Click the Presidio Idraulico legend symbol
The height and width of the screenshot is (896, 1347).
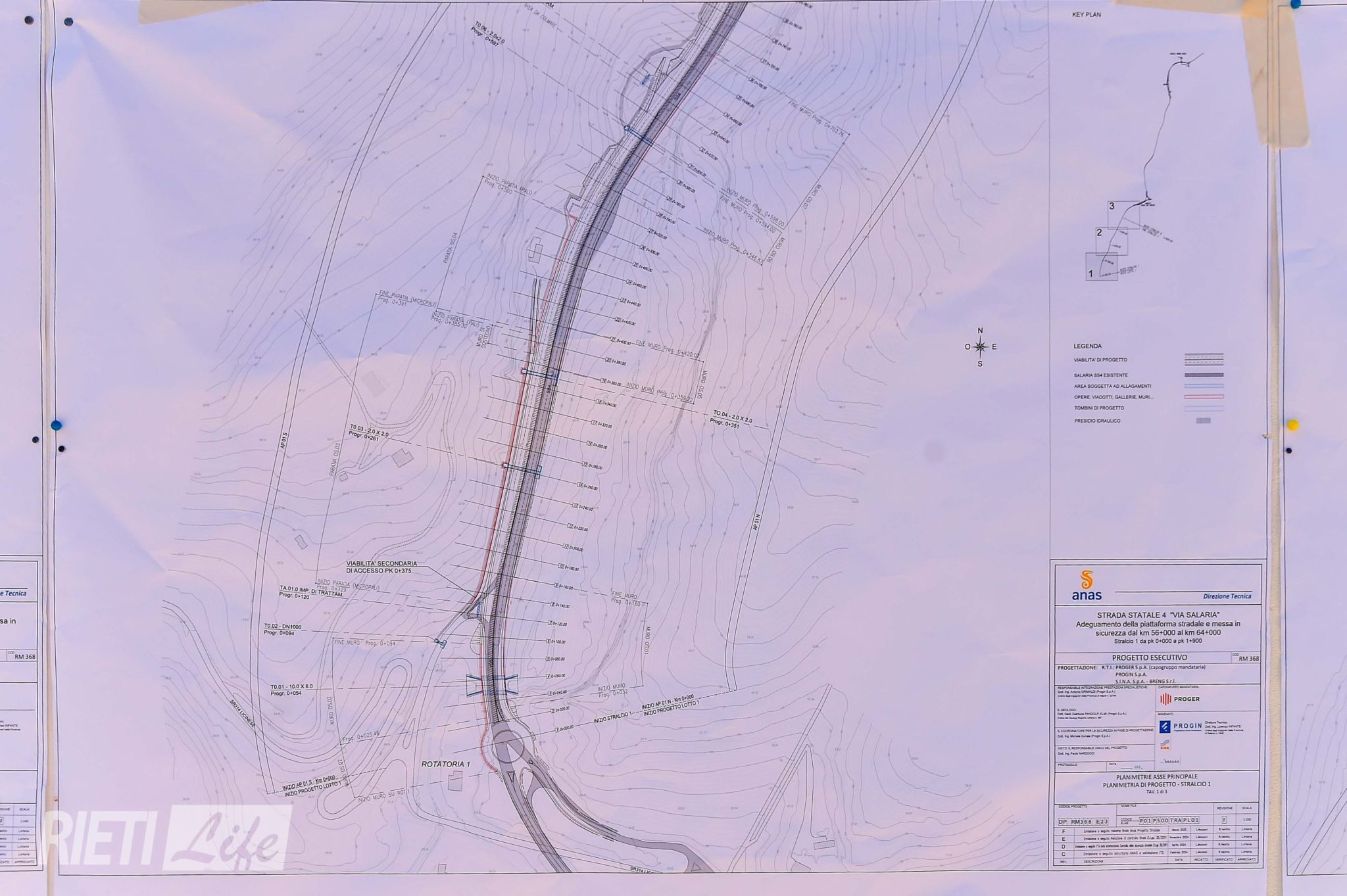tap(1203, 421)
